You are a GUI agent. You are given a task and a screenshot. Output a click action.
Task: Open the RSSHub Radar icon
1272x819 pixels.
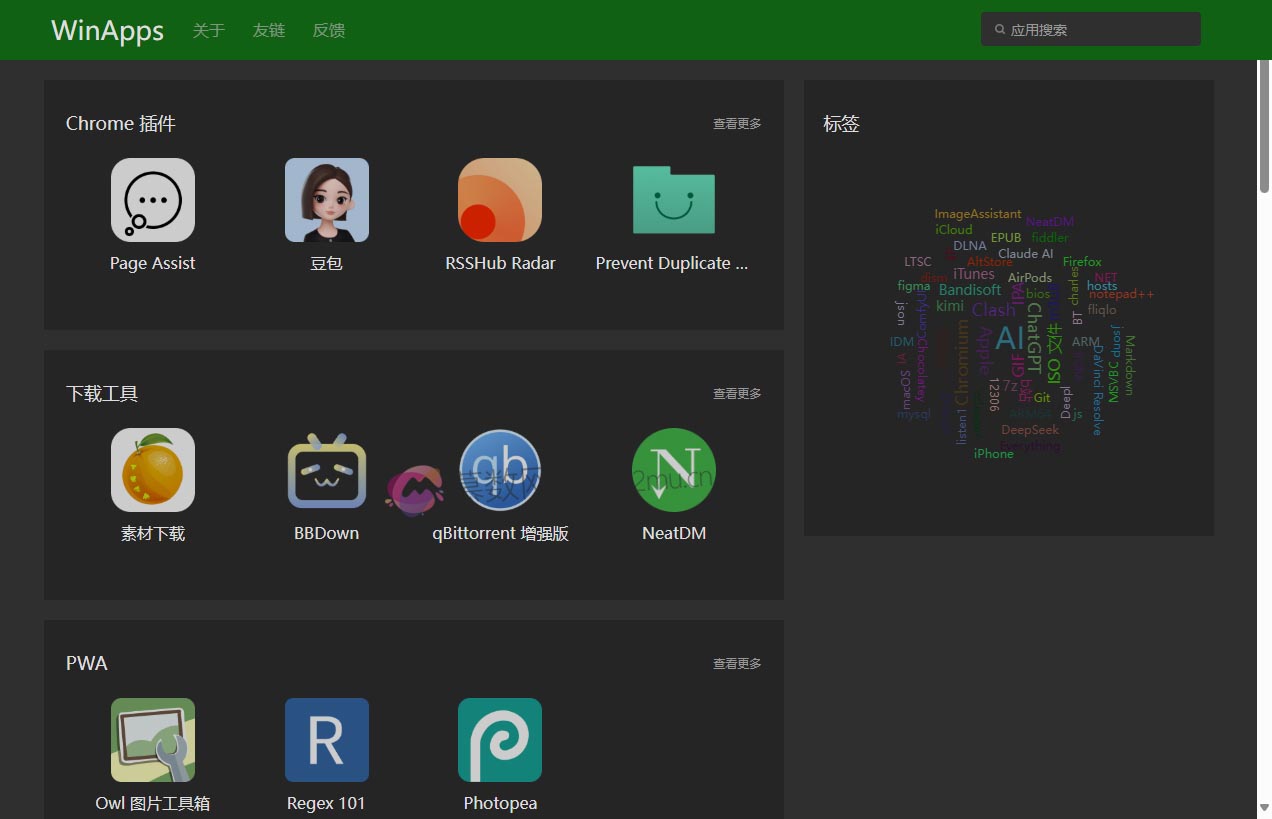point(500,200)
